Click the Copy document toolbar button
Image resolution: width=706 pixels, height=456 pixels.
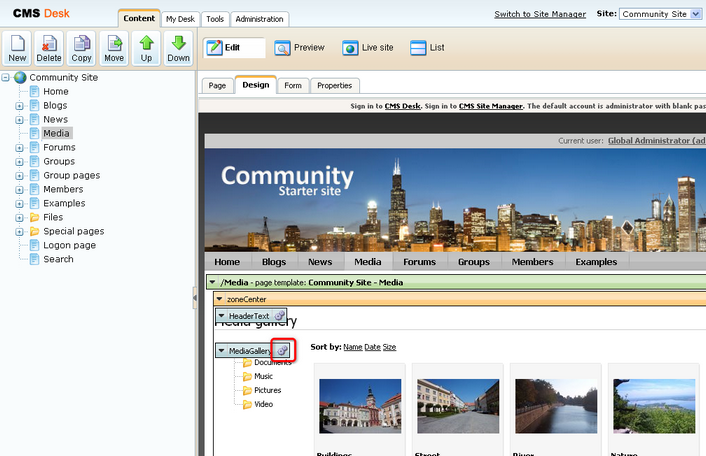pos(81,49)
